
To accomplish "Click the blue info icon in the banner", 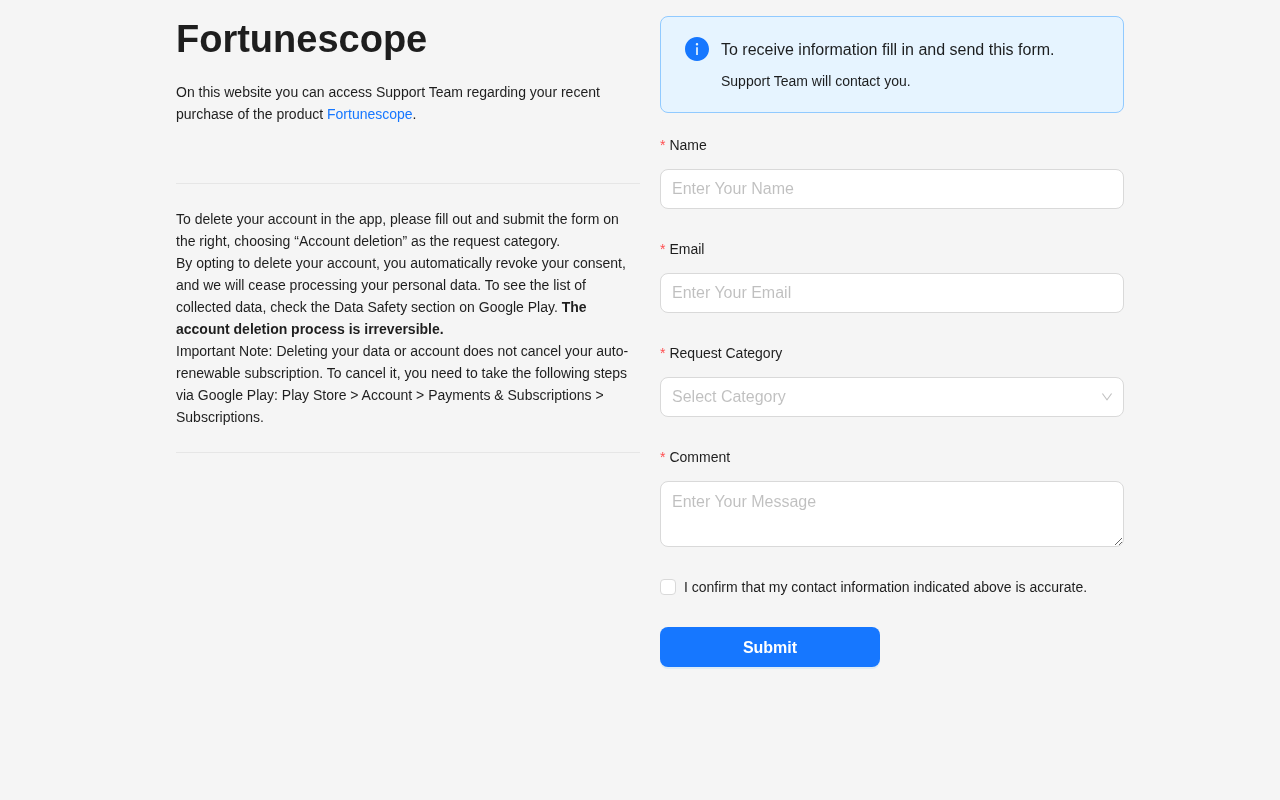I will click(x=697, y=49).
